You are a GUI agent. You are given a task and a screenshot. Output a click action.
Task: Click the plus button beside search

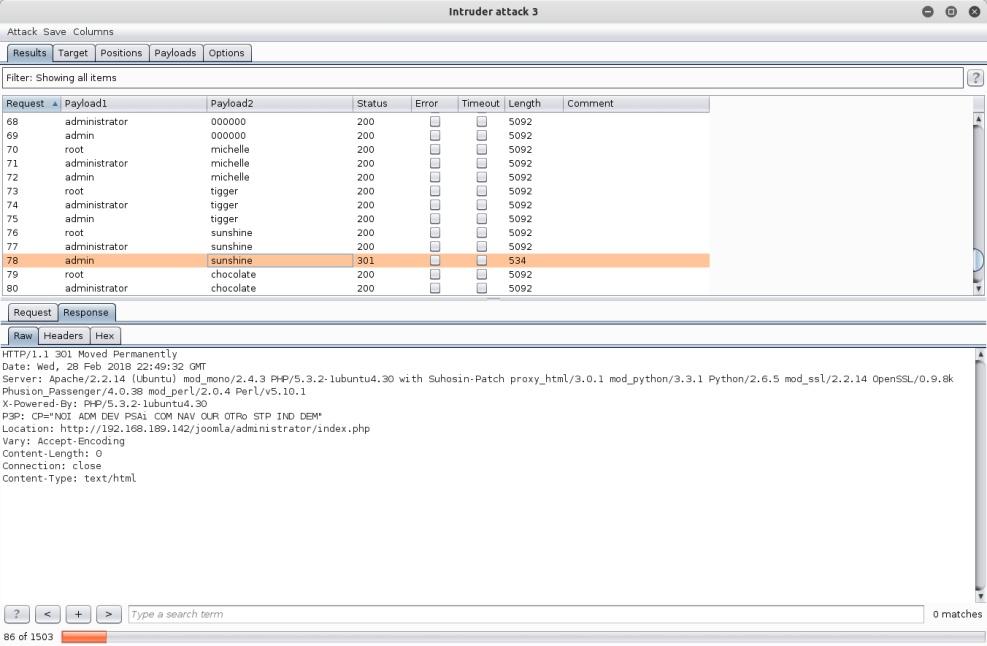tap(78, 614)
